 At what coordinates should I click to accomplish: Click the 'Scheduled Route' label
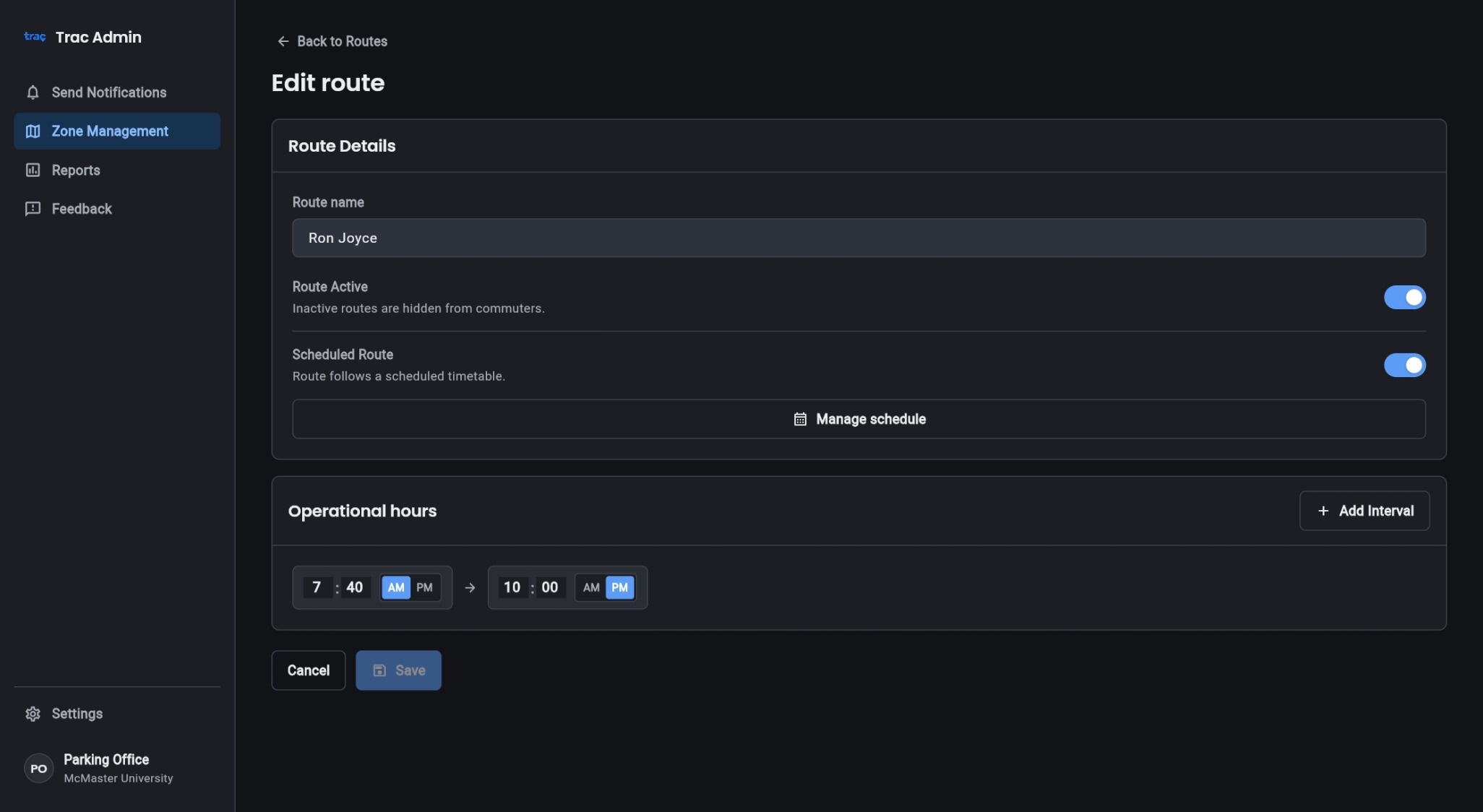coord(343,355)
